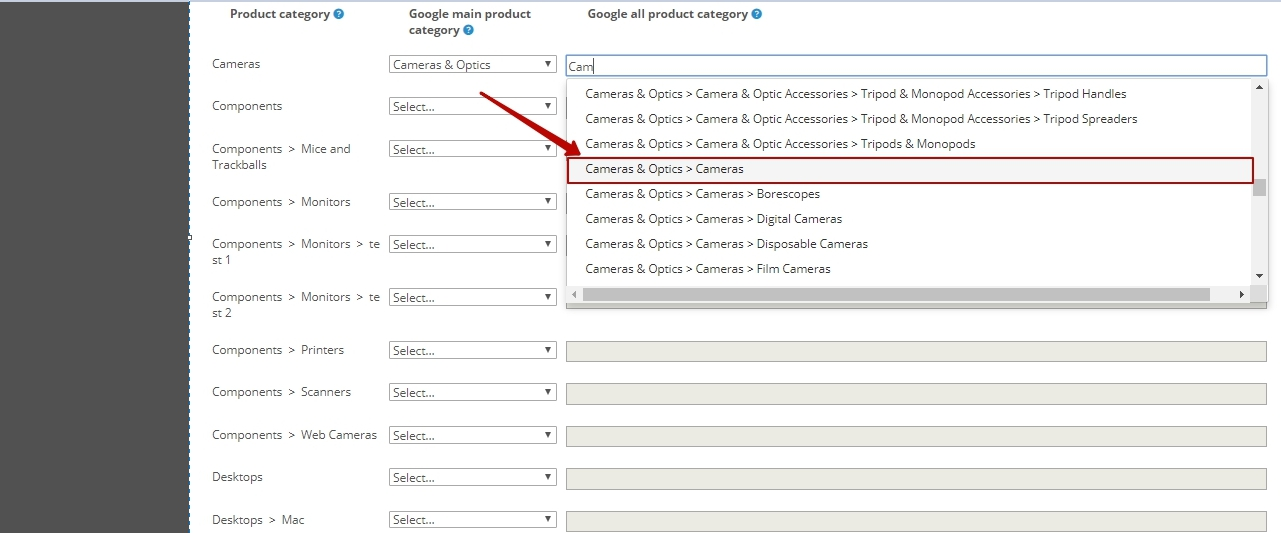Image resolution: width=1281 pixels, height=533 pixels.
Task: Click horizontal scrollbar right arrow in suggestions
Action: pos(1241,295)
